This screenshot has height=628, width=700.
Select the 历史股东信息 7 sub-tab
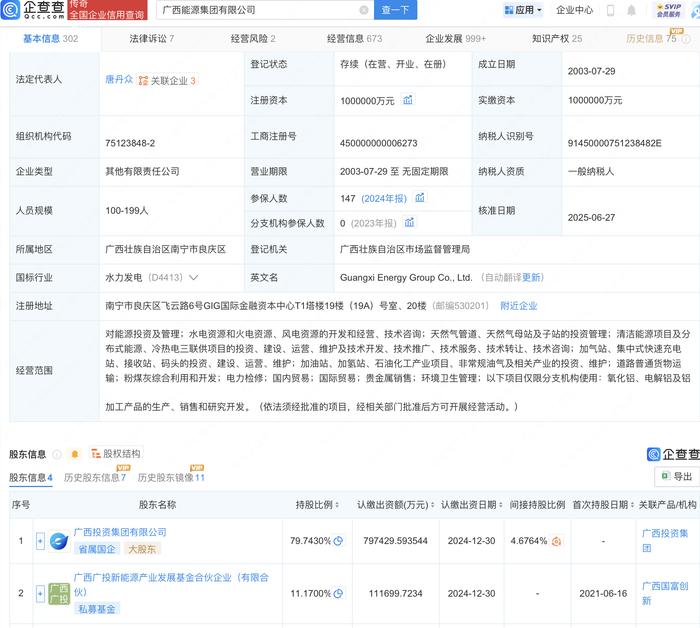95,478
